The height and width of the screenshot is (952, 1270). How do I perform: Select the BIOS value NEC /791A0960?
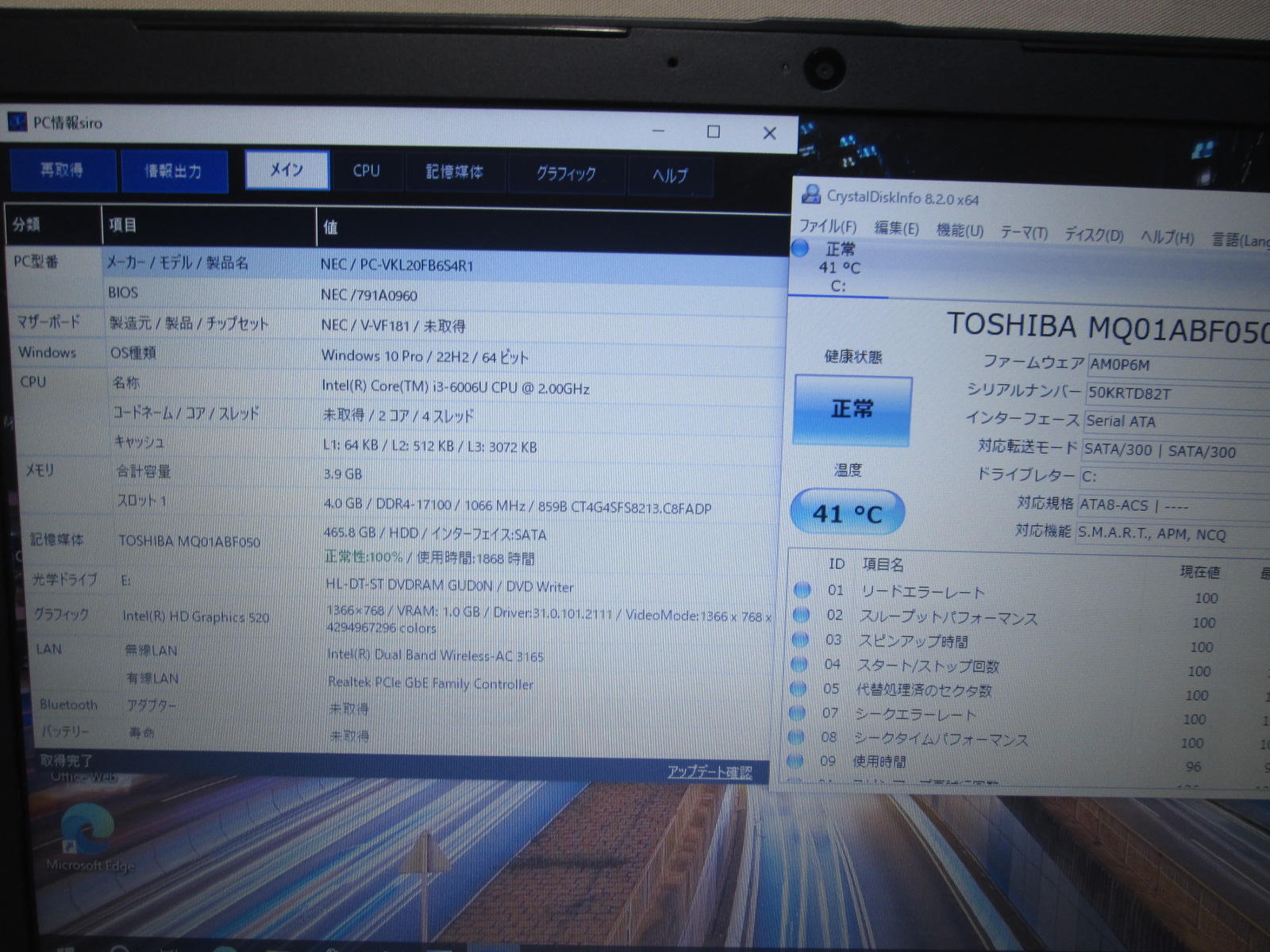(369, 295)
